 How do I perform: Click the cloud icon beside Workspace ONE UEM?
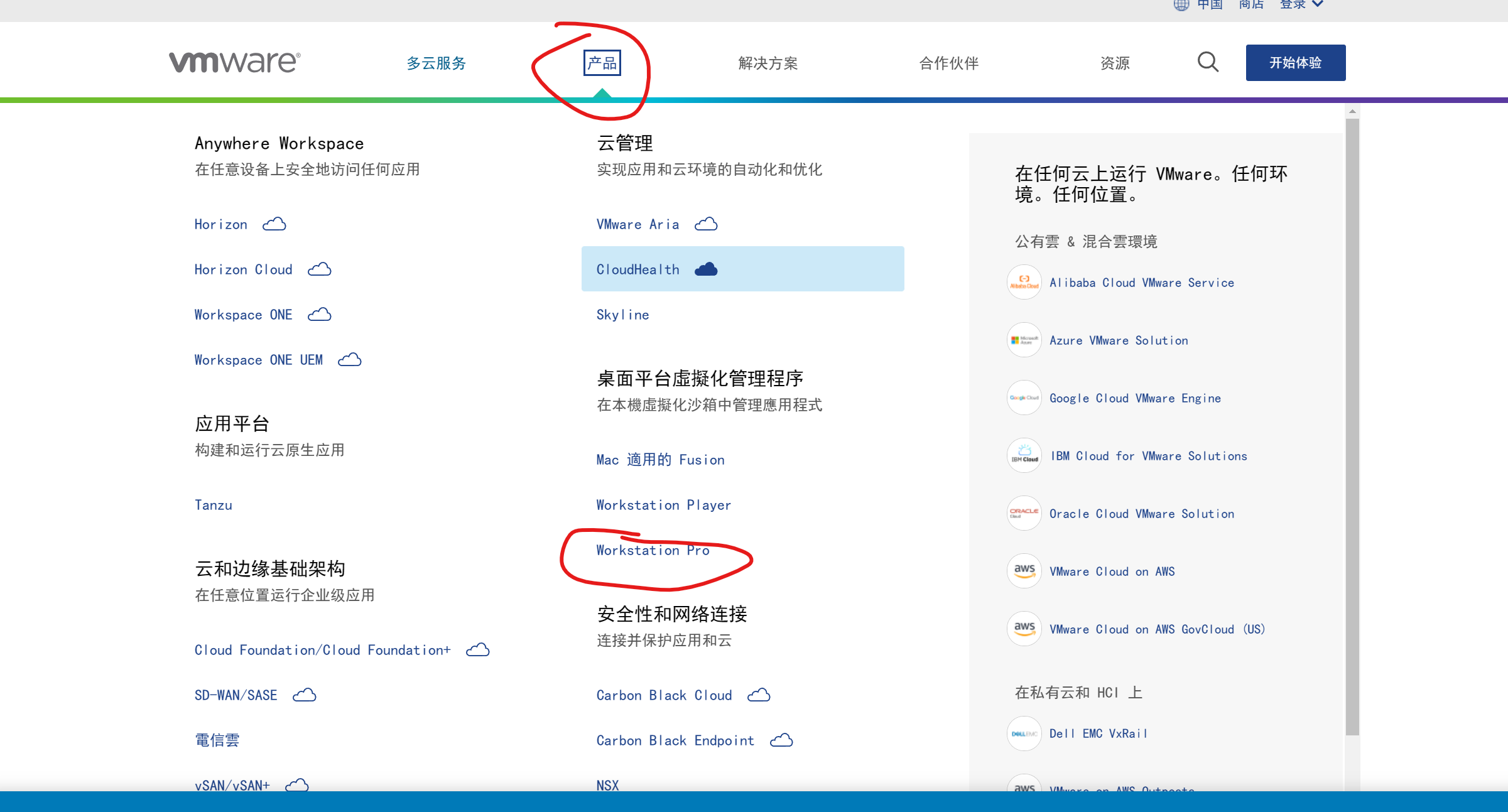tap(349, 360)
